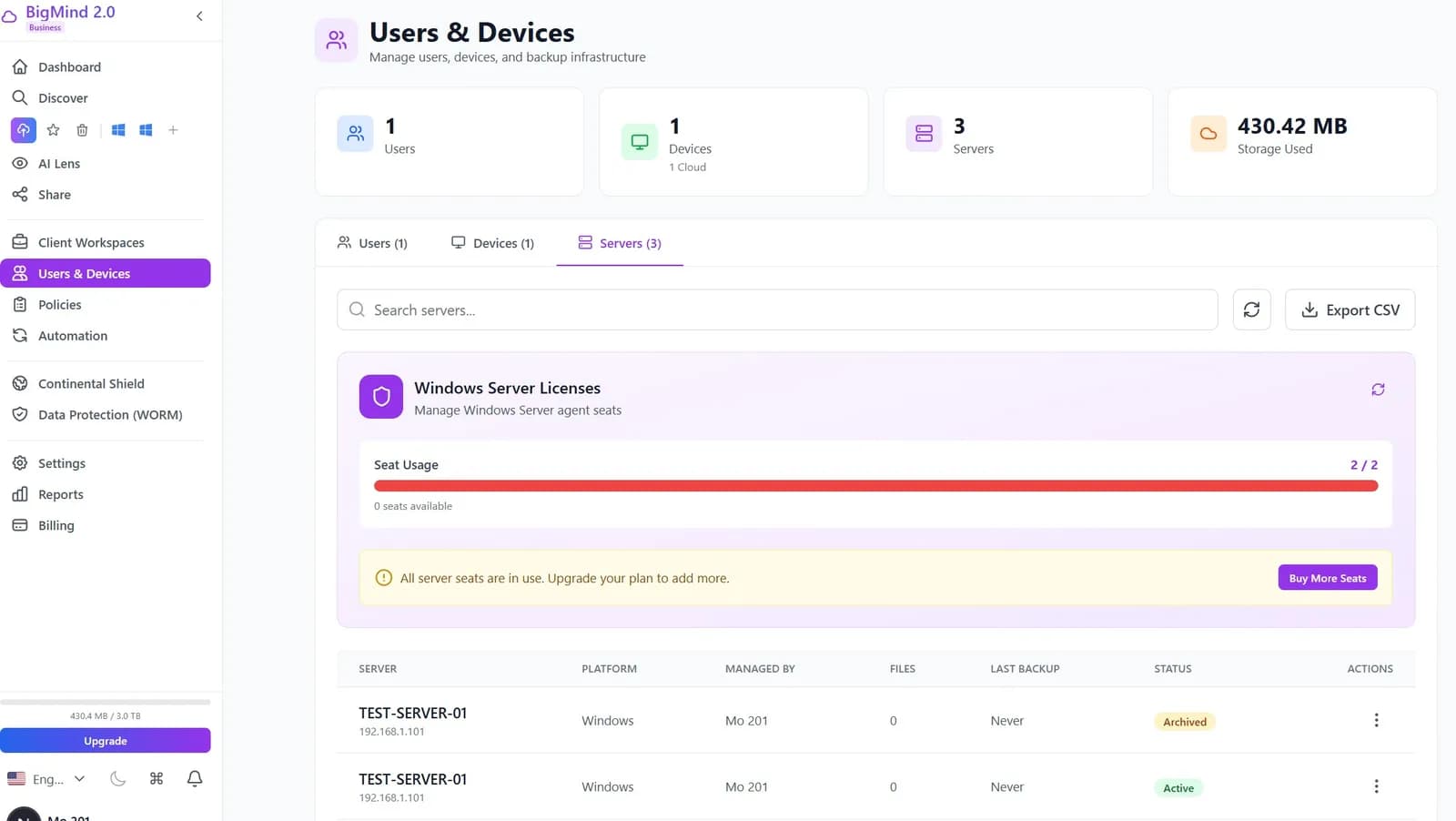Click the trash icon near BigMind logo
Screen dimensions: 1456x821
click(82, 129)
